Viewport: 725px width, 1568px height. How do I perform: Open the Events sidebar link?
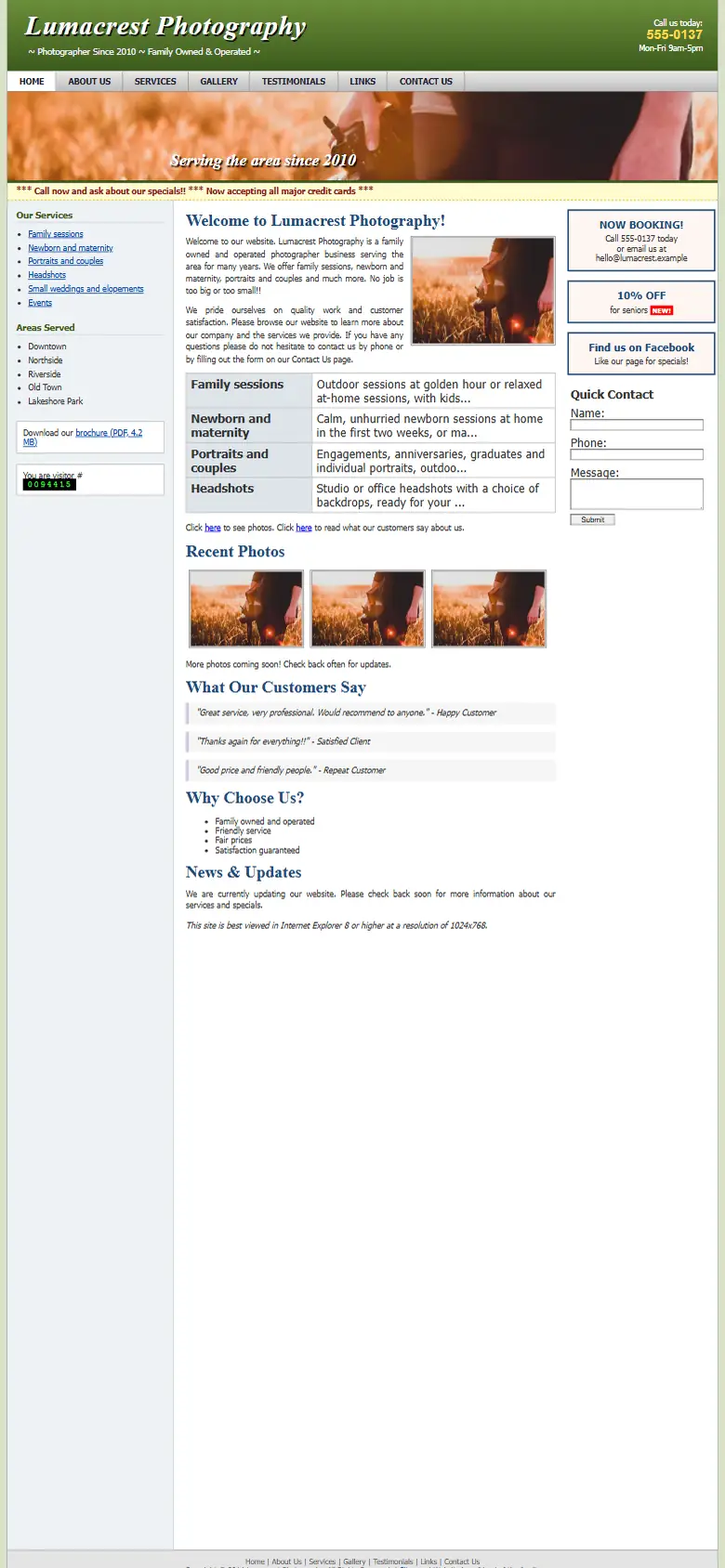(40, 303)
